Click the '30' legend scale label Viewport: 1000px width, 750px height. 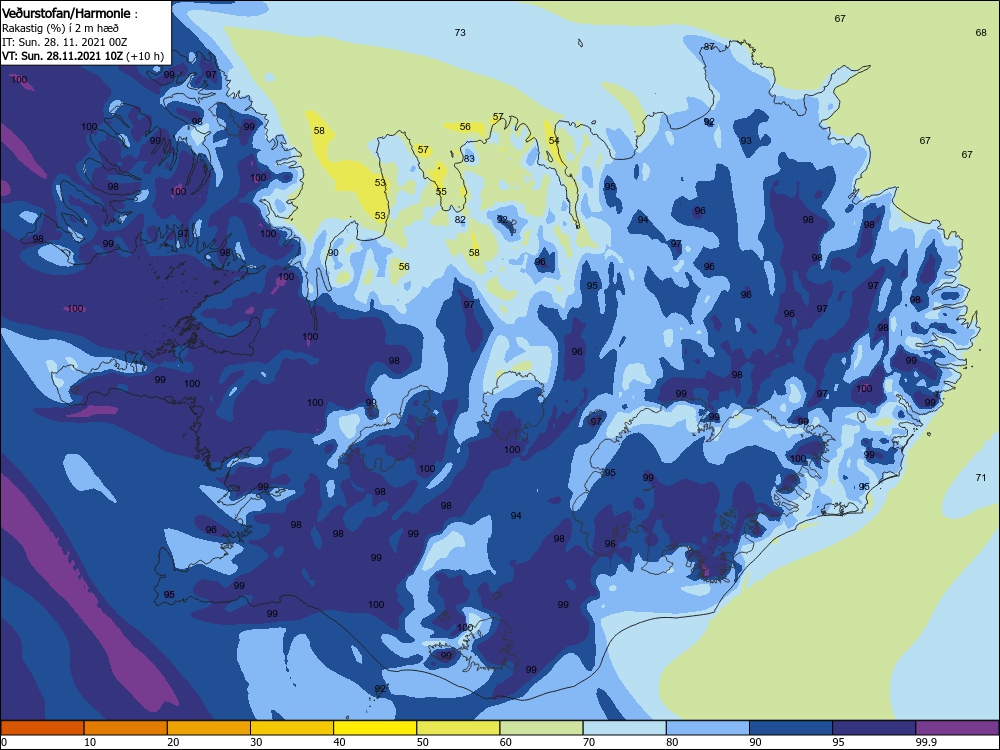click(x=256, y=742)
